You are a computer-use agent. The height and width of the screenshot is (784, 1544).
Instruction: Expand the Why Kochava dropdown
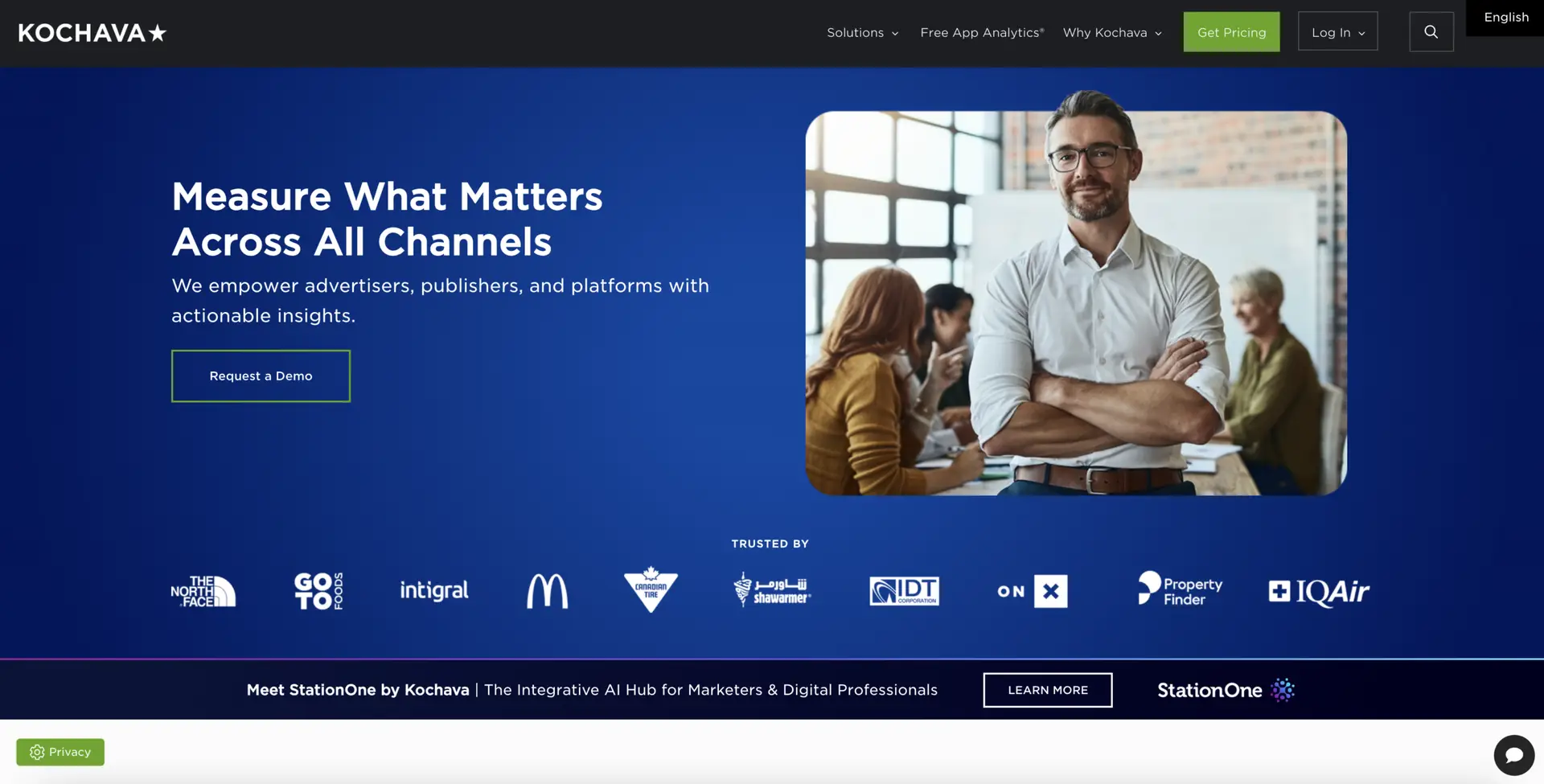coord(1112,33)
